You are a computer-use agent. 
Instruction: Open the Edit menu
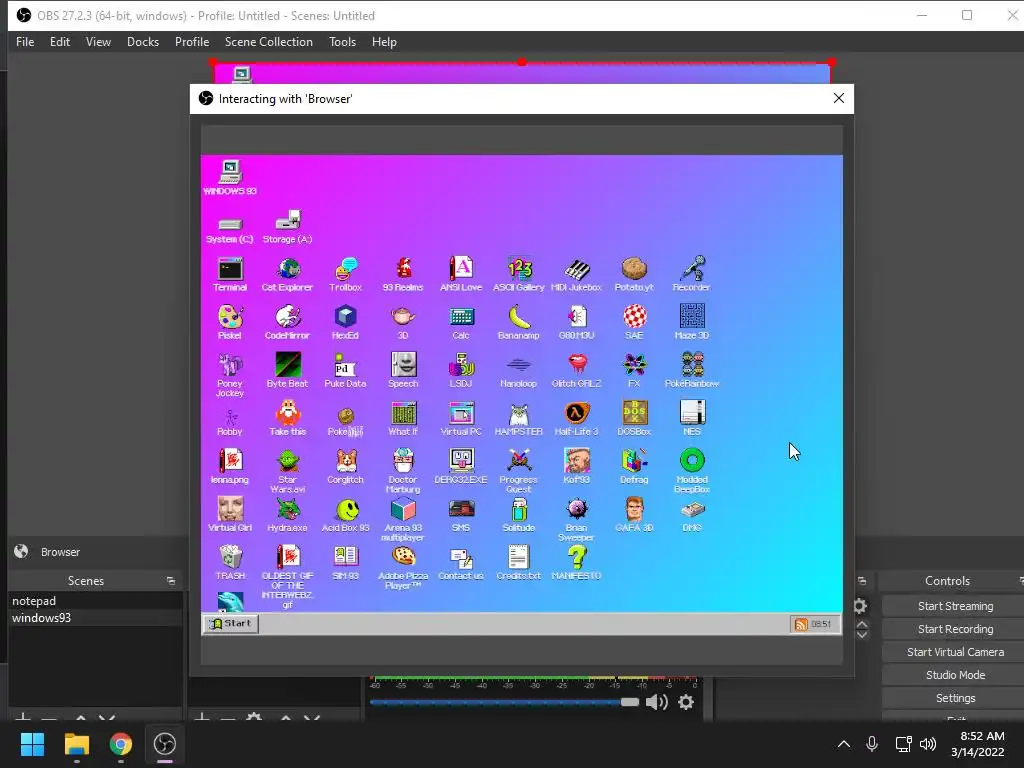coord(60,42)
